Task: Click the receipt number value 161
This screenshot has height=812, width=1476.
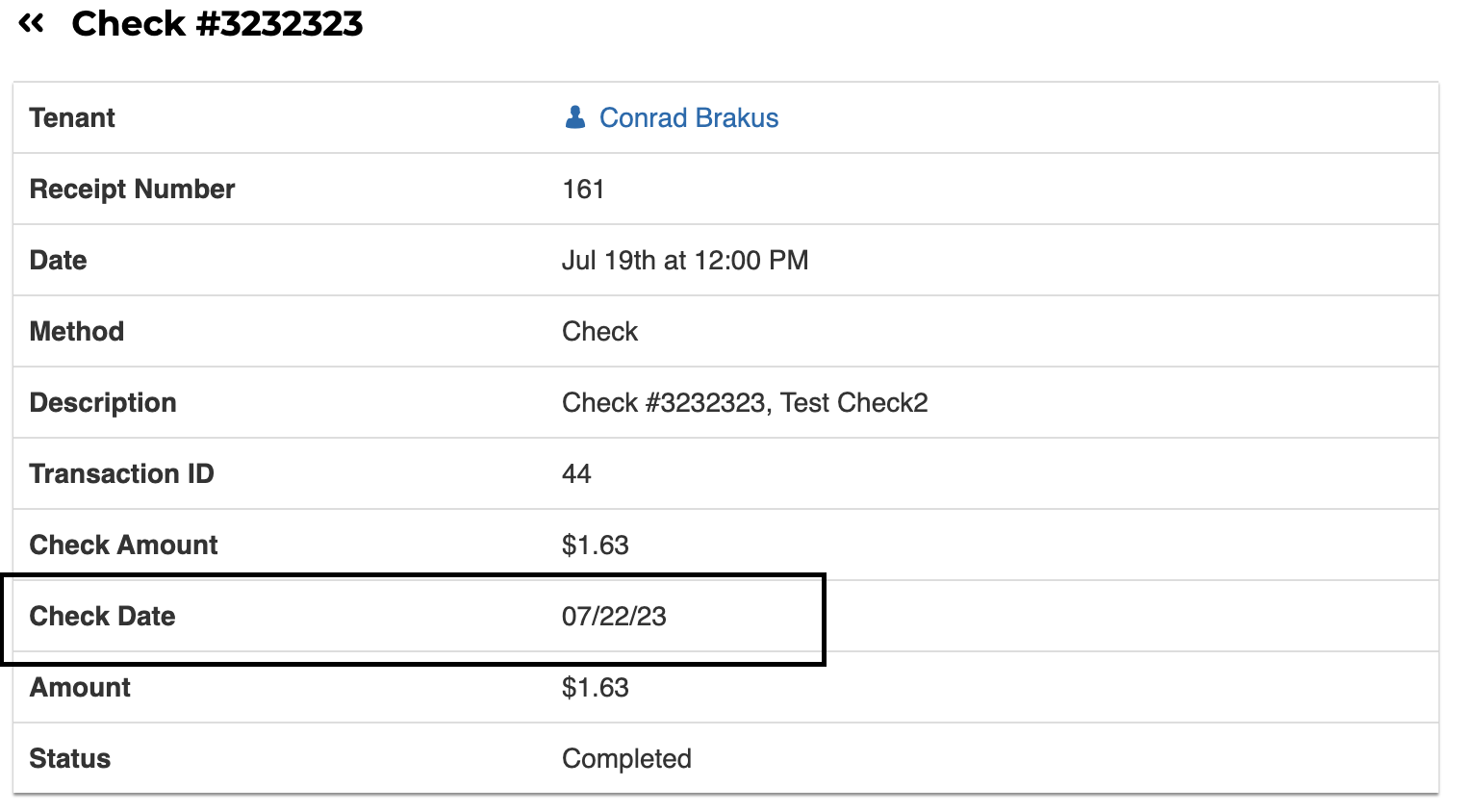Action: [x=583, y=189]
